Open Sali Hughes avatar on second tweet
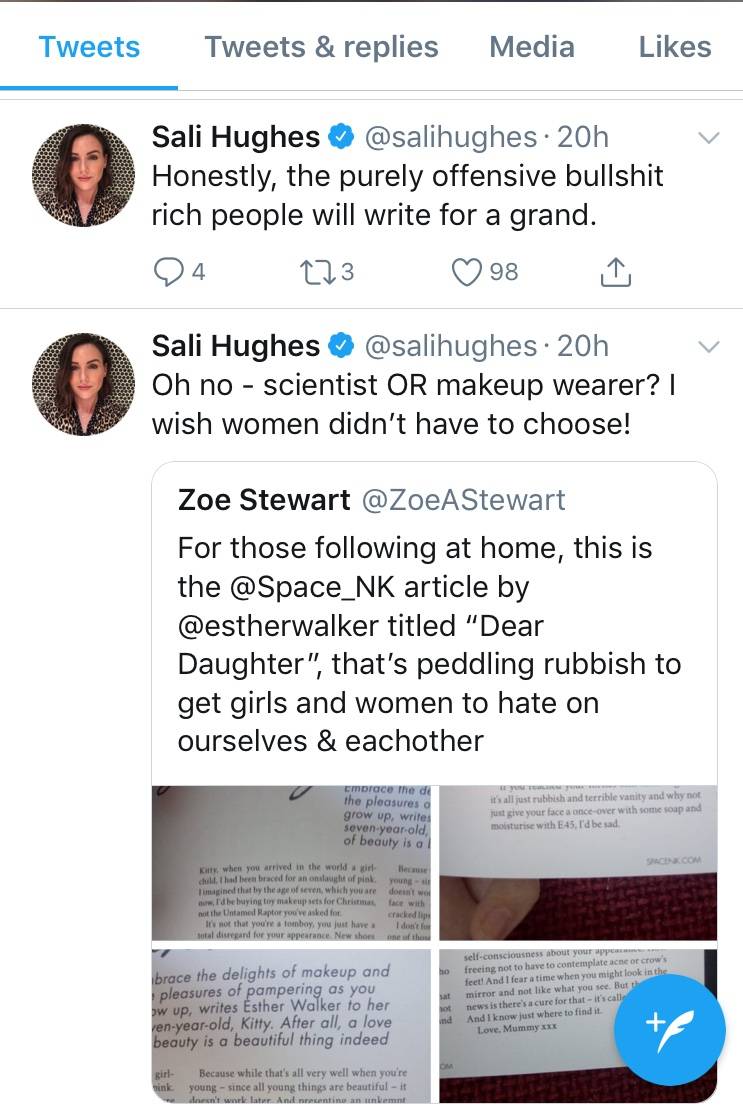The height and width of the screenshot is (1107, 743). pyautogui.click(x=83, y=384)
